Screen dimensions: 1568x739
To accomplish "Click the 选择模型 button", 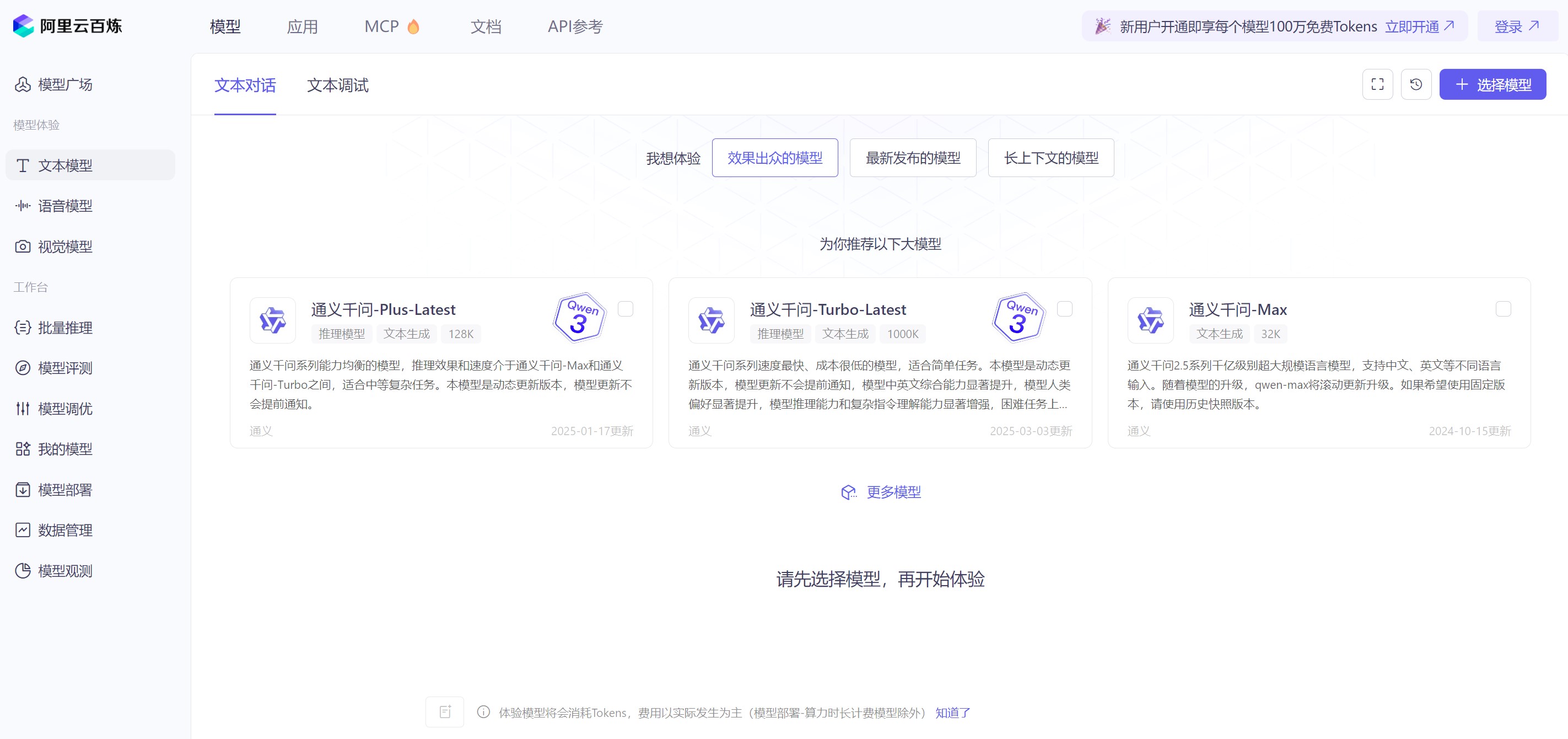I will tap(1492, 84).
